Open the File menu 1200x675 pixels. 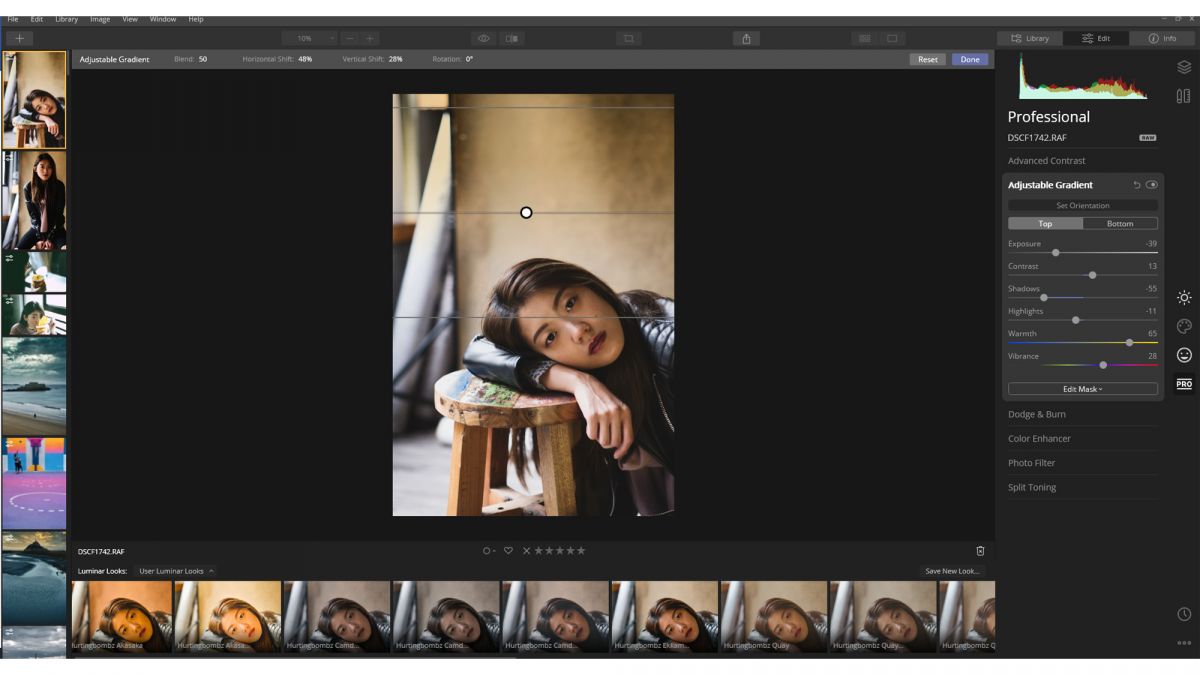point(13,19)
